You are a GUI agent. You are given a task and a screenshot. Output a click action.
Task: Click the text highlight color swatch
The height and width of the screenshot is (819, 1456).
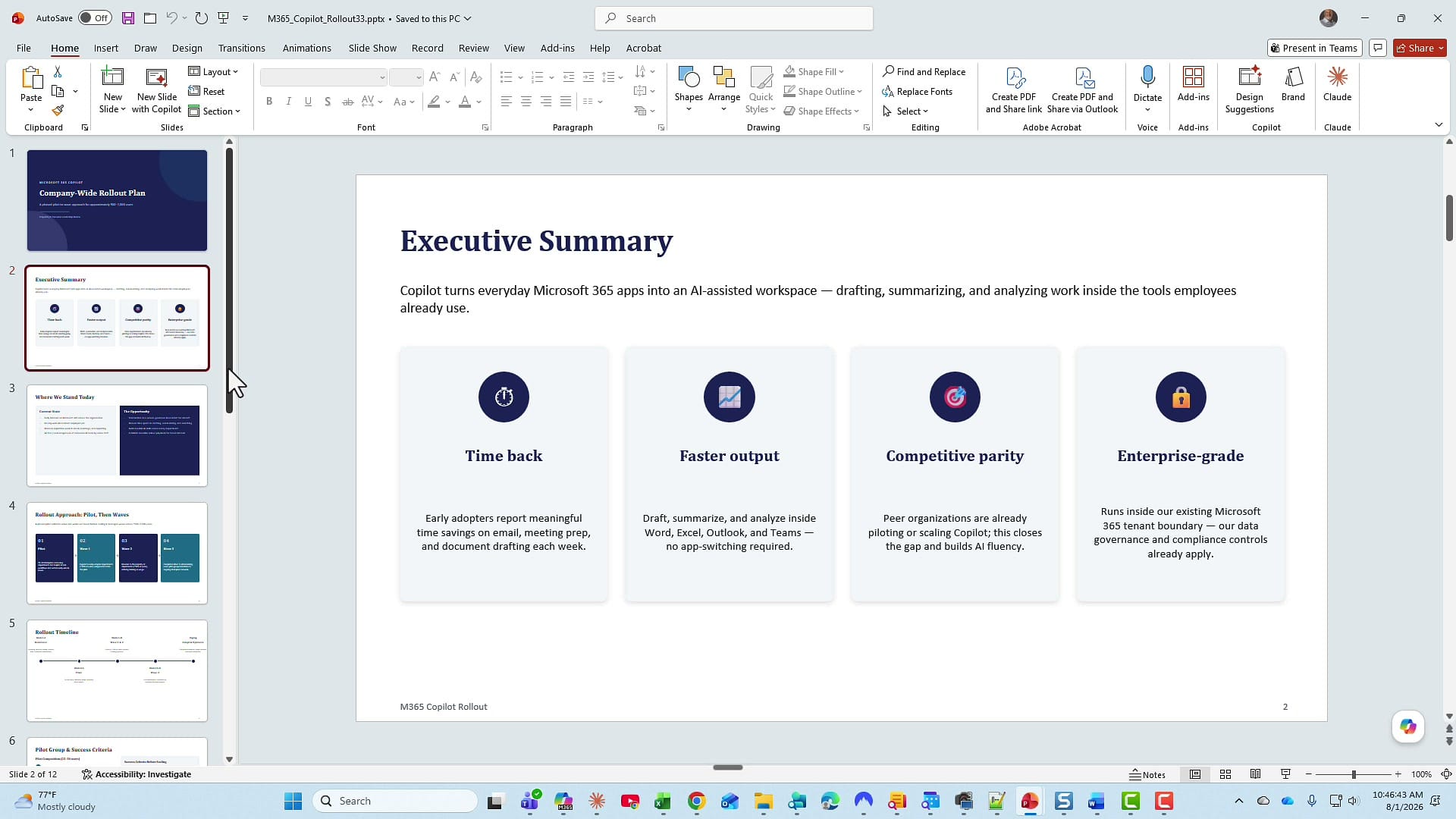tap(434, 102)
